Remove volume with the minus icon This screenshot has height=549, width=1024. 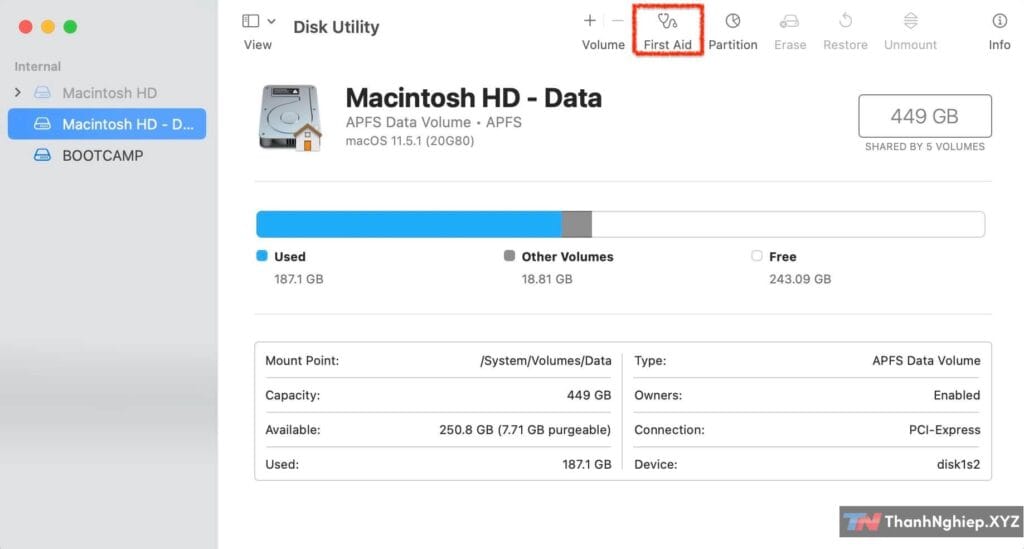pyautogui.click(x=618, y=21)
